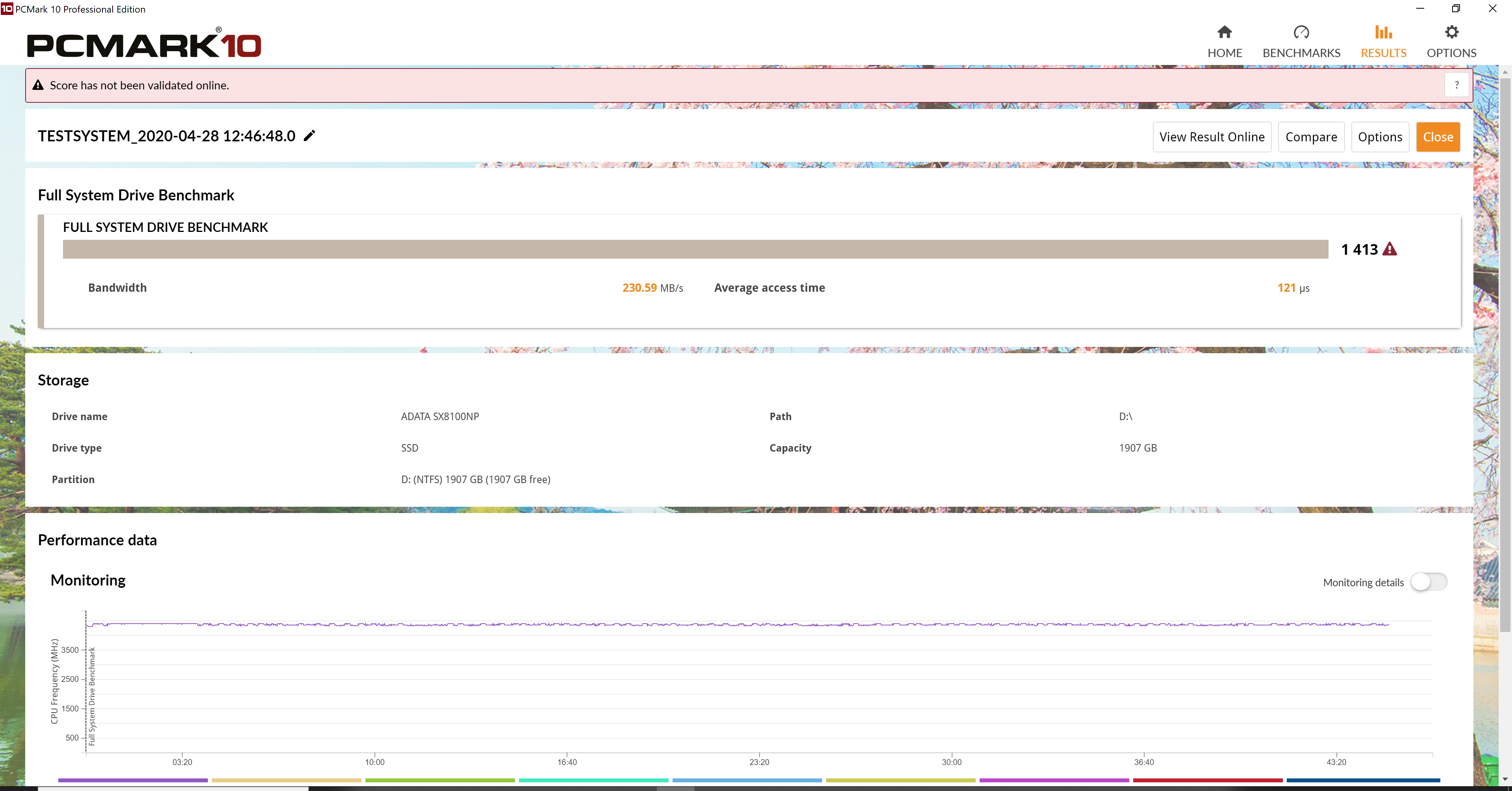Click the Compare button
1512x791 pixels.
point(1311,137)
